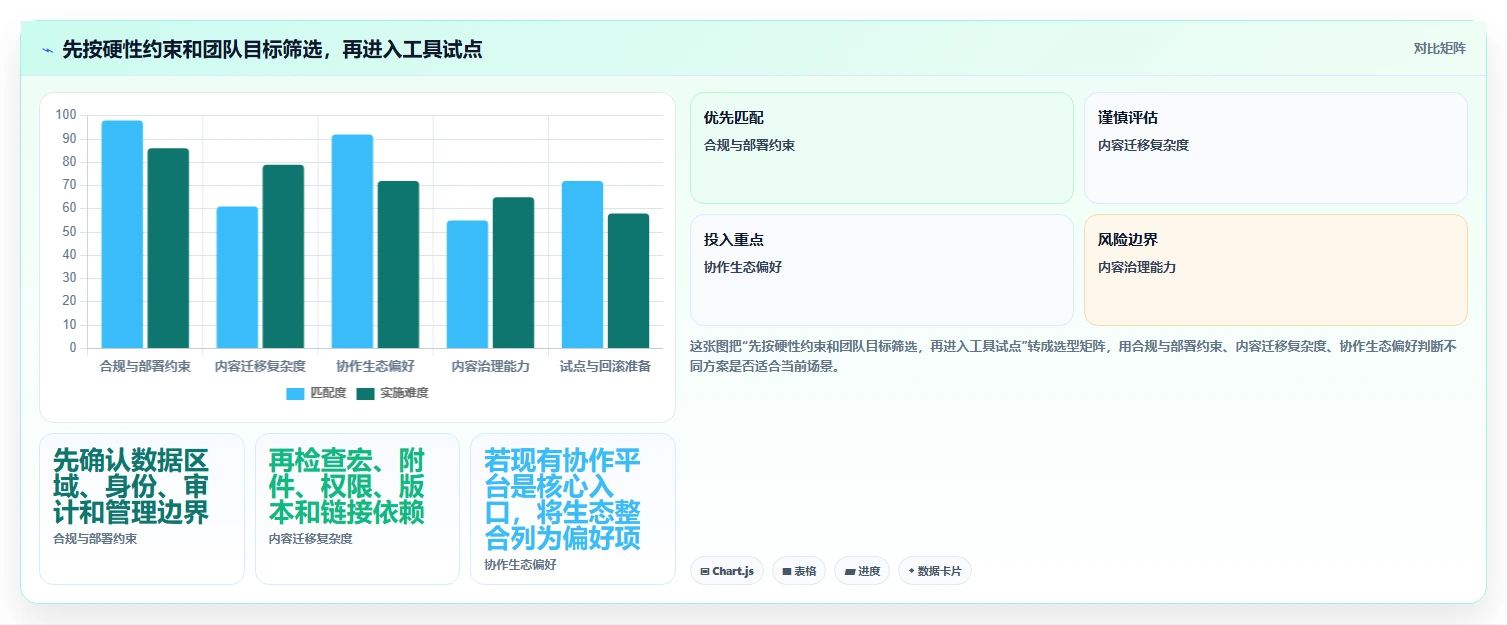Click the description paragraph starting with 这张图把

click(1078, 356)
